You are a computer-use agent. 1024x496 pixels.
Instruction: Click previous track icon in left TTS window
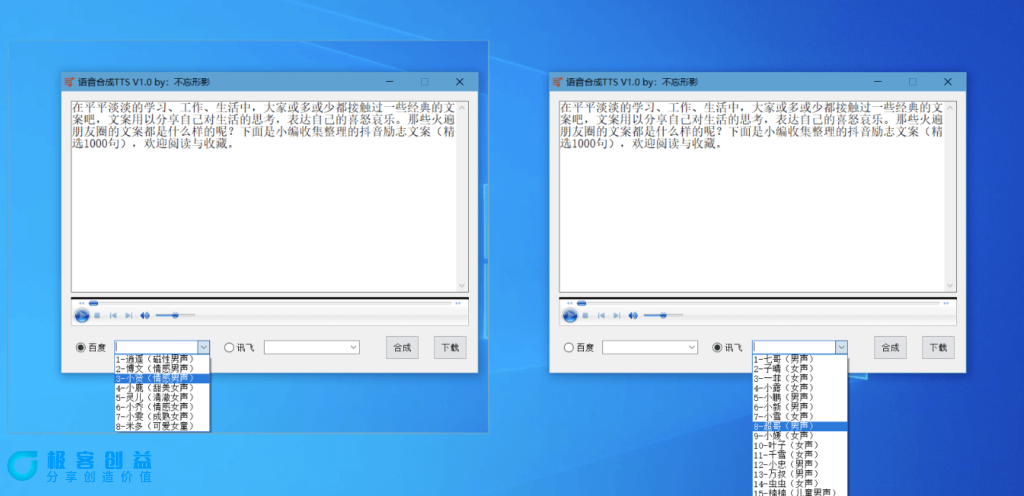pyautogui.click(x=113, y=316)
